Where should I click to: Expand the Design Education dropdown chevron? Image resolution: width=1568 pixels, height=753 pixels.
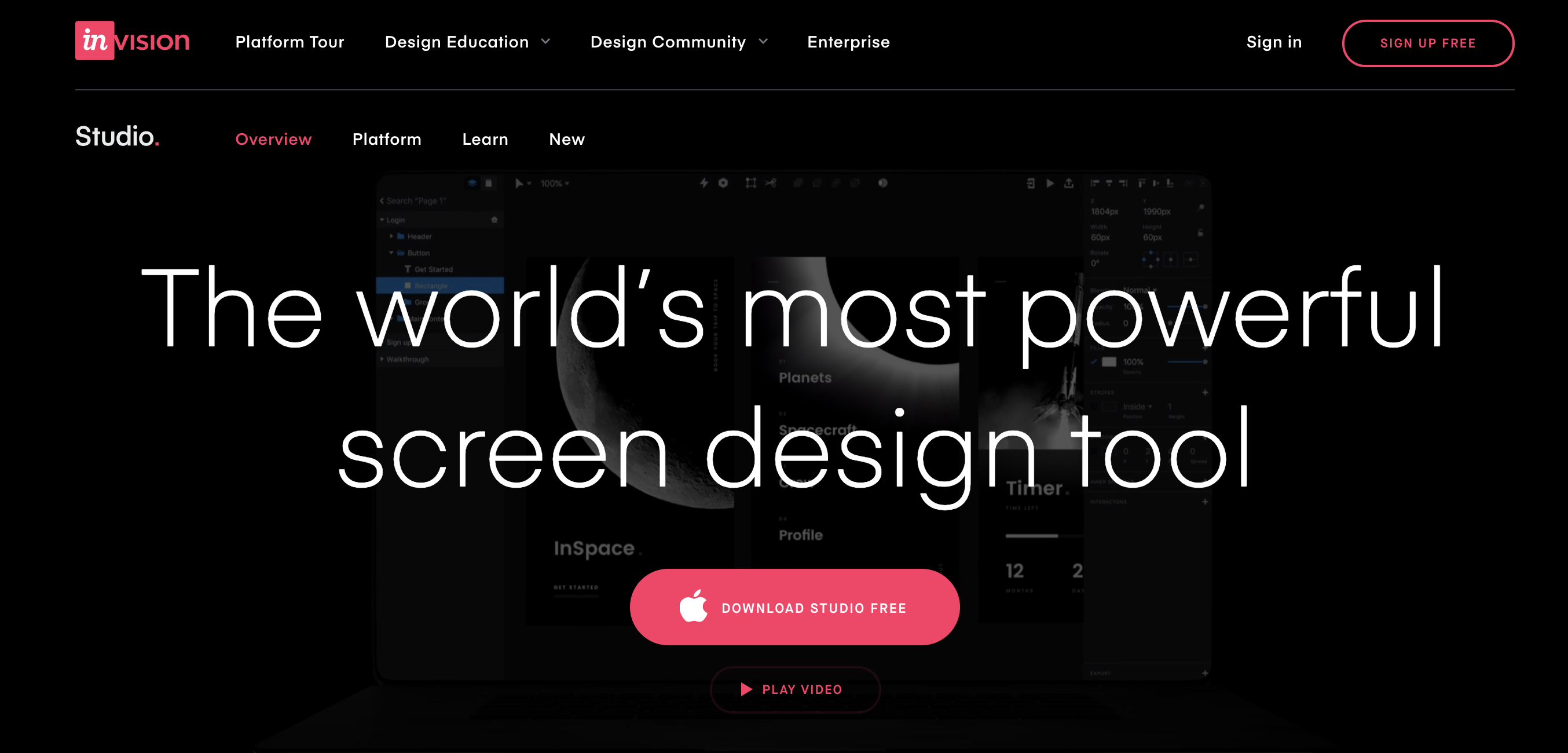pyautogui.click(x=545, y=41)
